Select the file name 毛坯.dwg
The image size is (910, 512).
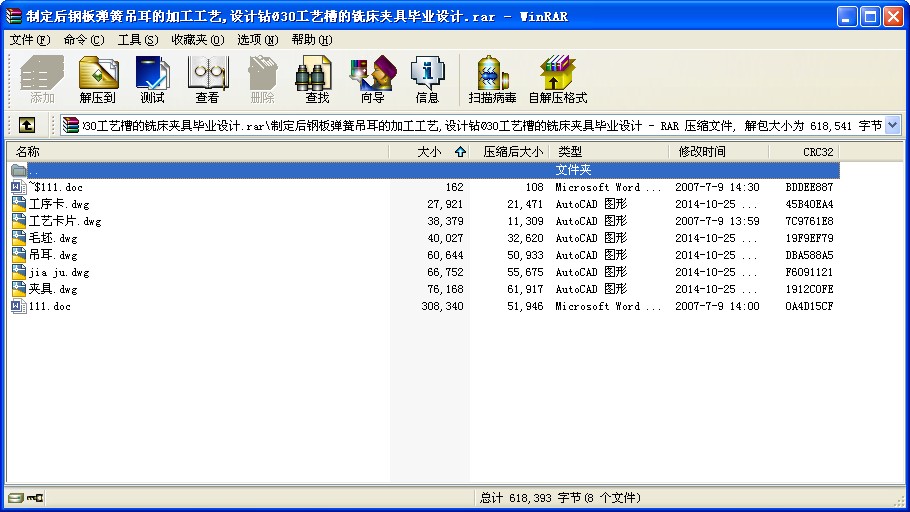point(53,238)
